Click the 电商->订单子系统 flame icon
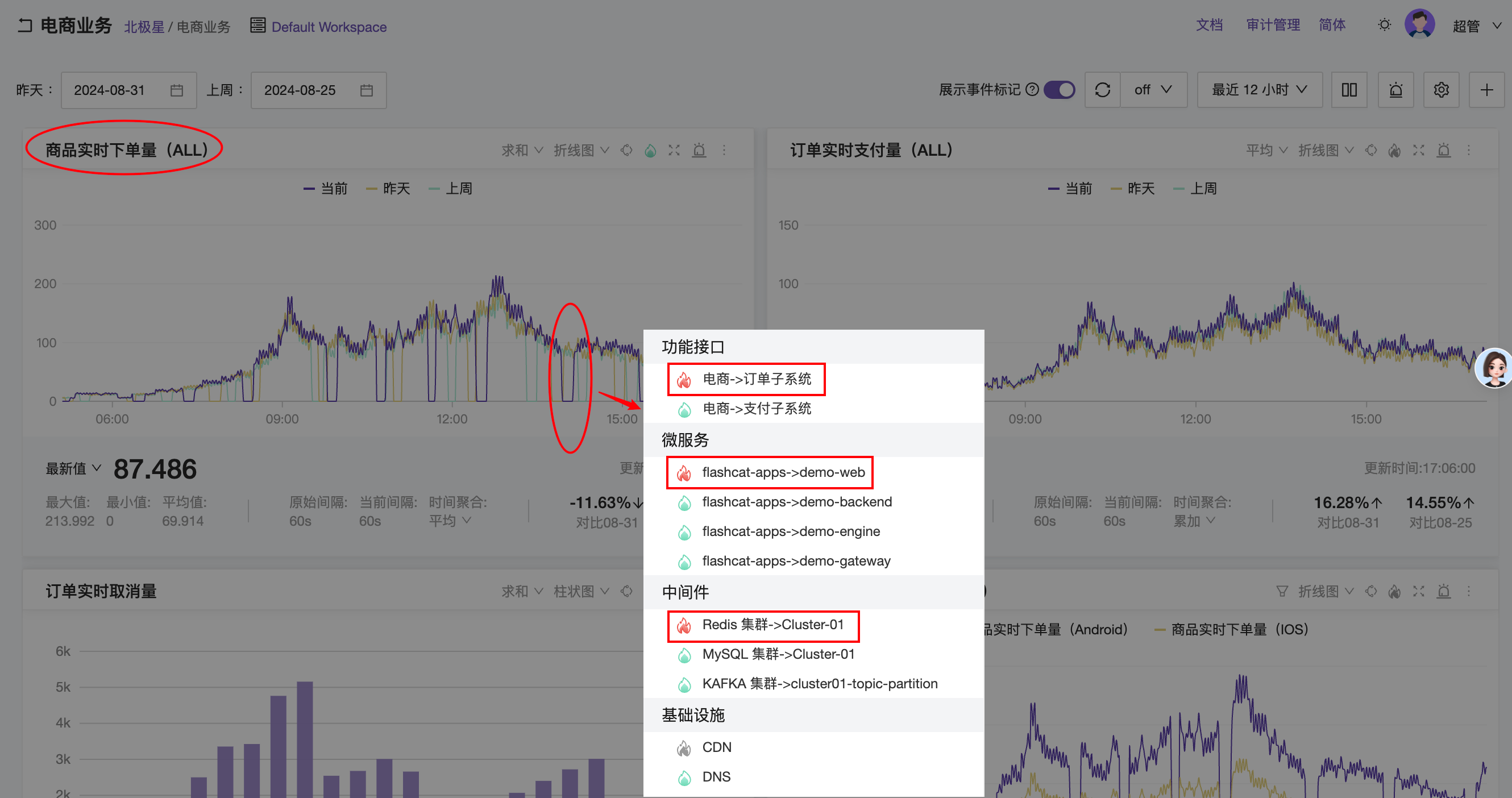 683,378
